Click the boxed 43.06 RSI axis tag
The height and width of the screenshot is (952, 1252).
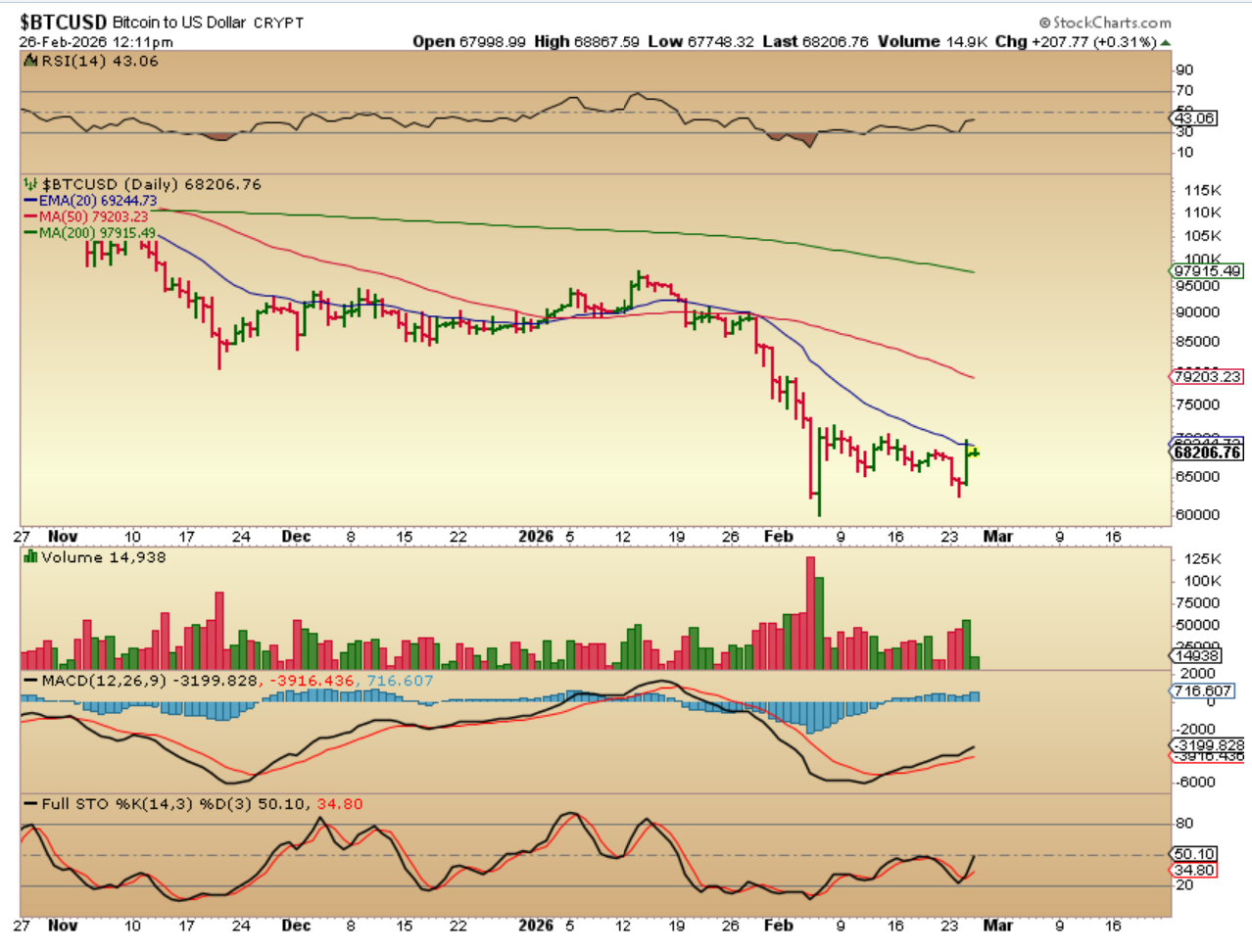[1194, 118]
